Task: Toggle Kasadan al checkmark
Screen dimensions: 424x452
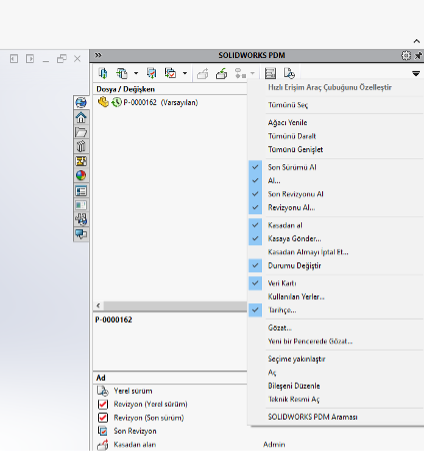Action: (x=255, y=225)
